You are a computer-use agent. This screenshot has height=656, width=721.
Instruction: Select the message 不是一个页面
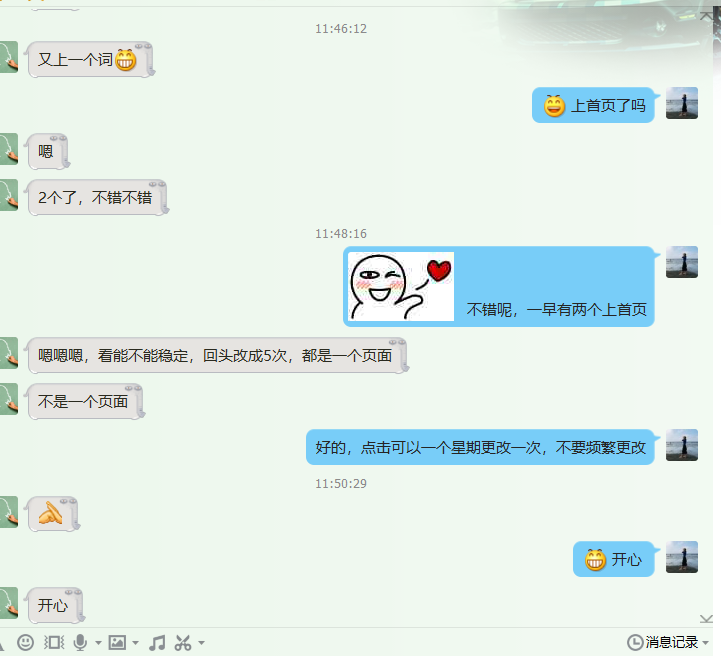click(83, 401)
